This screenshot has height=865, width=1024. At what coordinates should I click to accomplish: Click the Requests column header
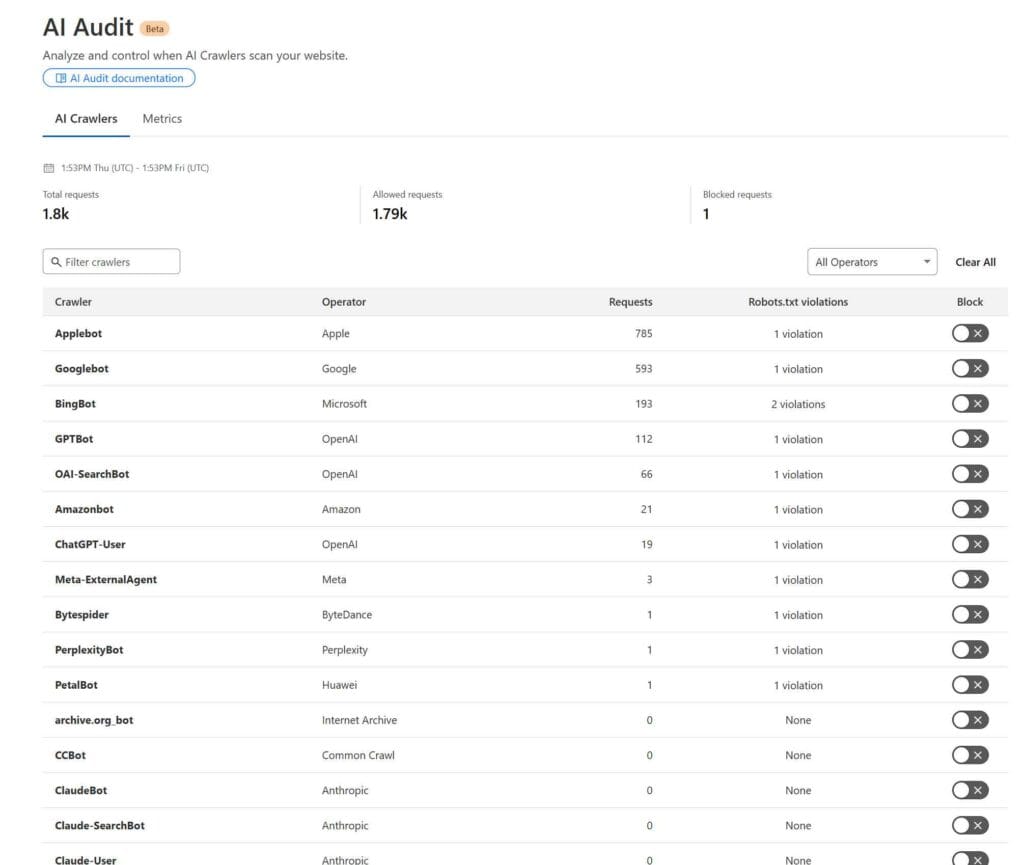(630, 301)
